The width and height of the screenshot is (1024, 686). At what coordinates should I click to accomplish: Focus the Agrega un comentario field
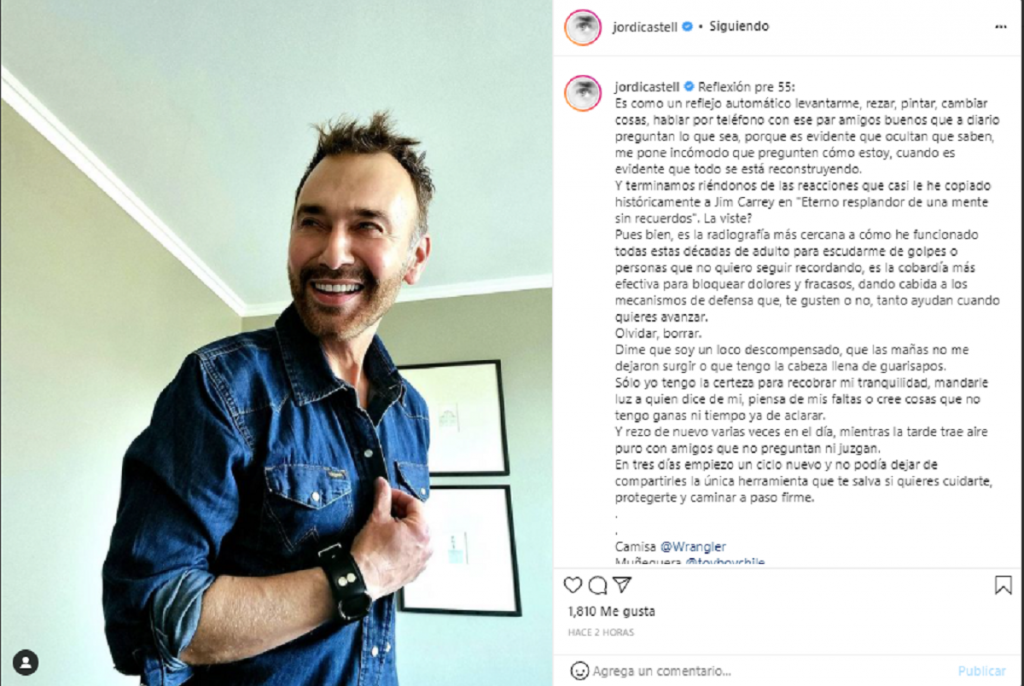pyautogui.click(x=771, y=671)
